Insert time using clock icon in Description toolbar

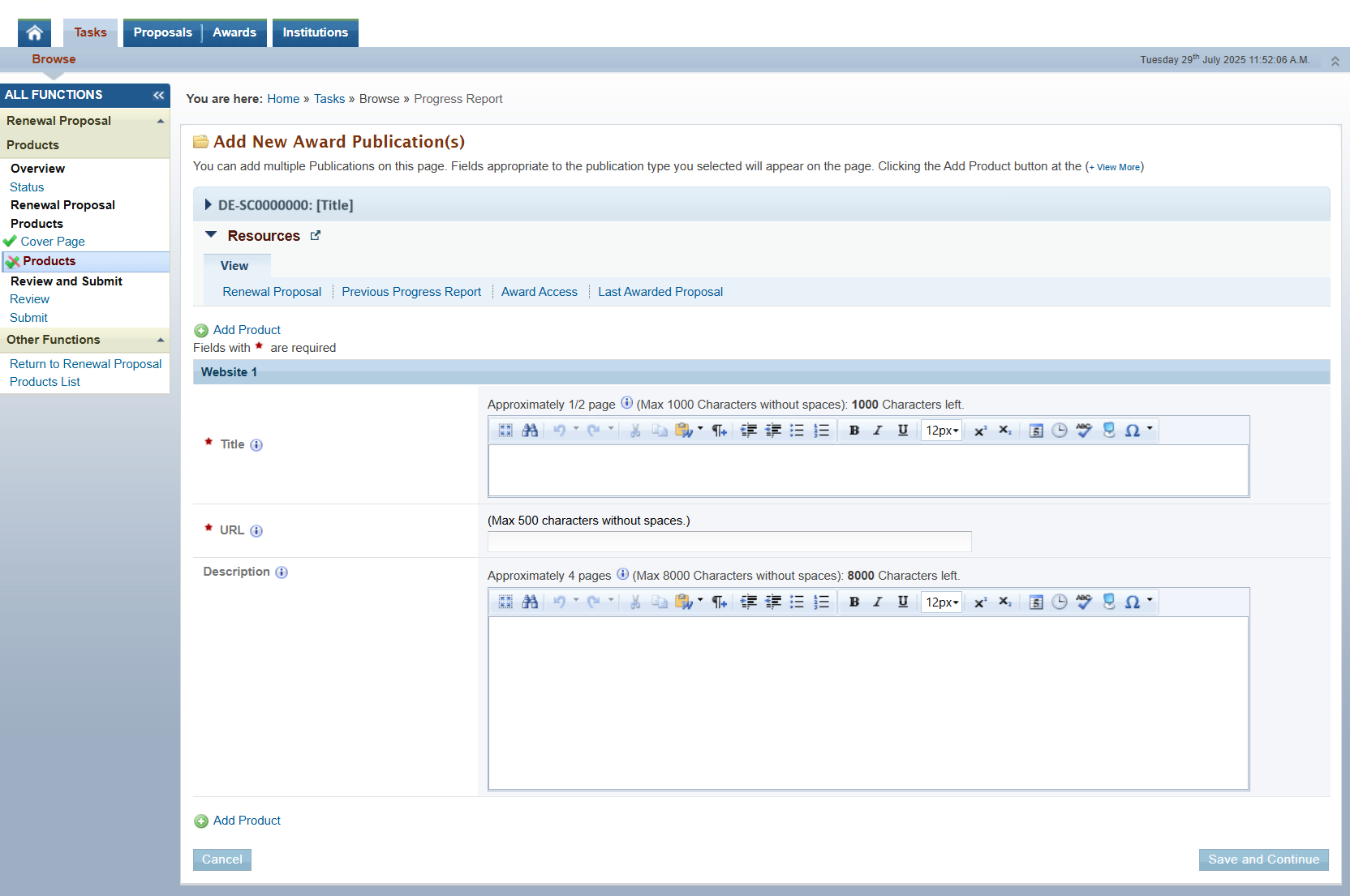[x=1060, y=602]
